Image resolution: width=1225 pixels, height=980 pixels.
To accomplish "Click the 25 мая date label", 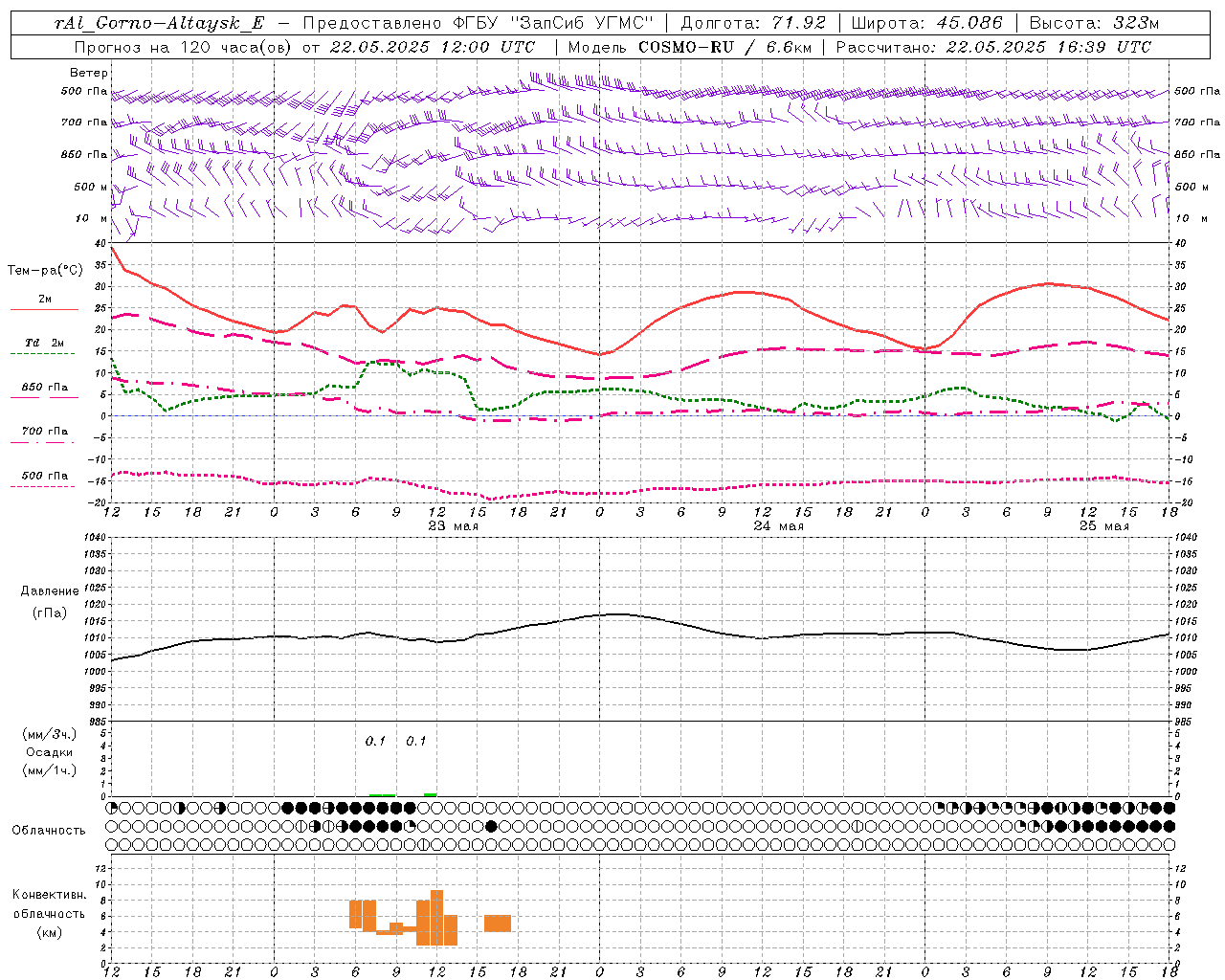I will (1103, 526).
